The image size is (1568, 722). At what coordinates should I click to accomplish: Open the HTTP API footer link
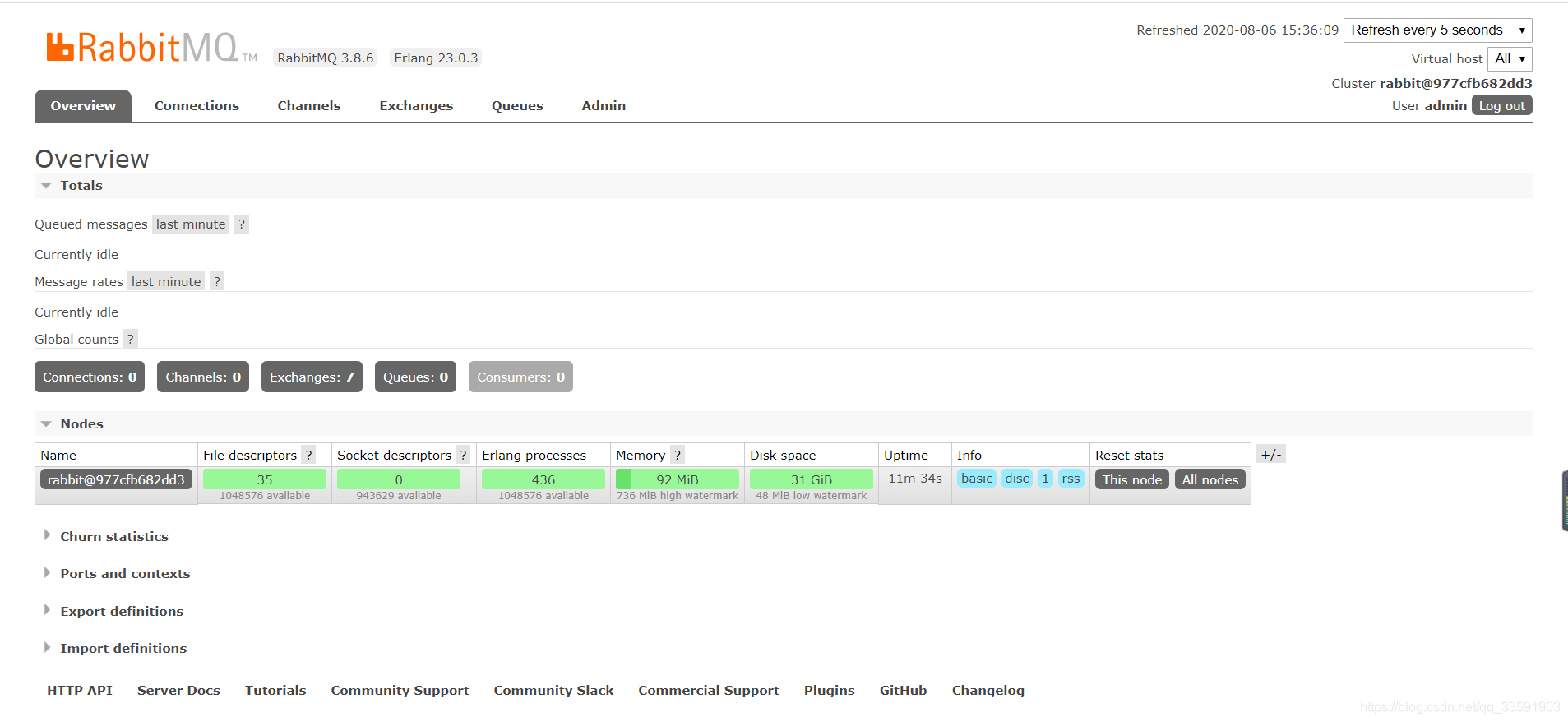(x=80, y=691)
